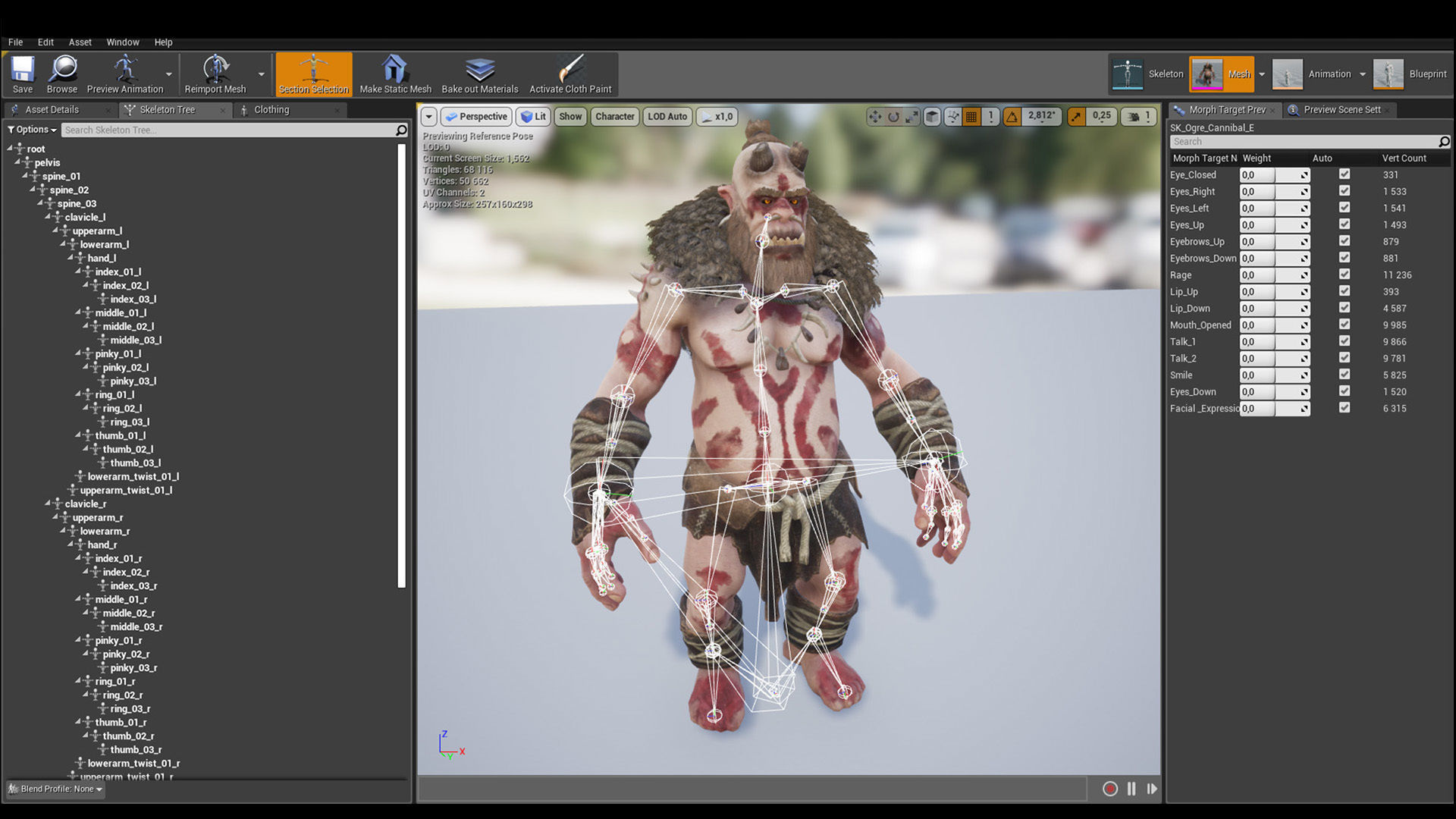This screenshot has width=1456, height=819.
Task: Click the Perspective view button
Action: (x=475, y=116)
